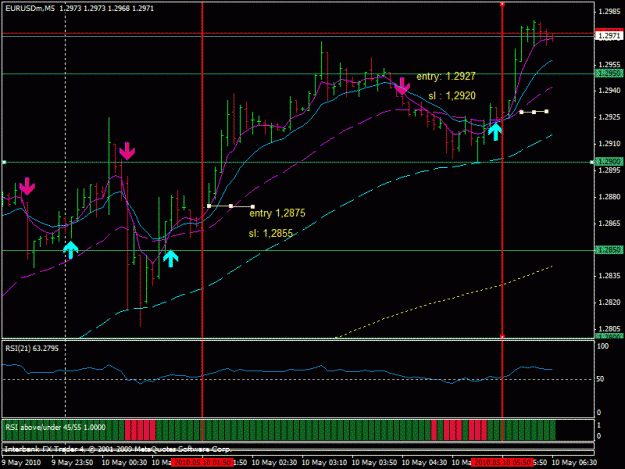This screenshot has width=625, height=469.
Task: Select the right handle of the upper-right white trendline
Action: point(546,112)
